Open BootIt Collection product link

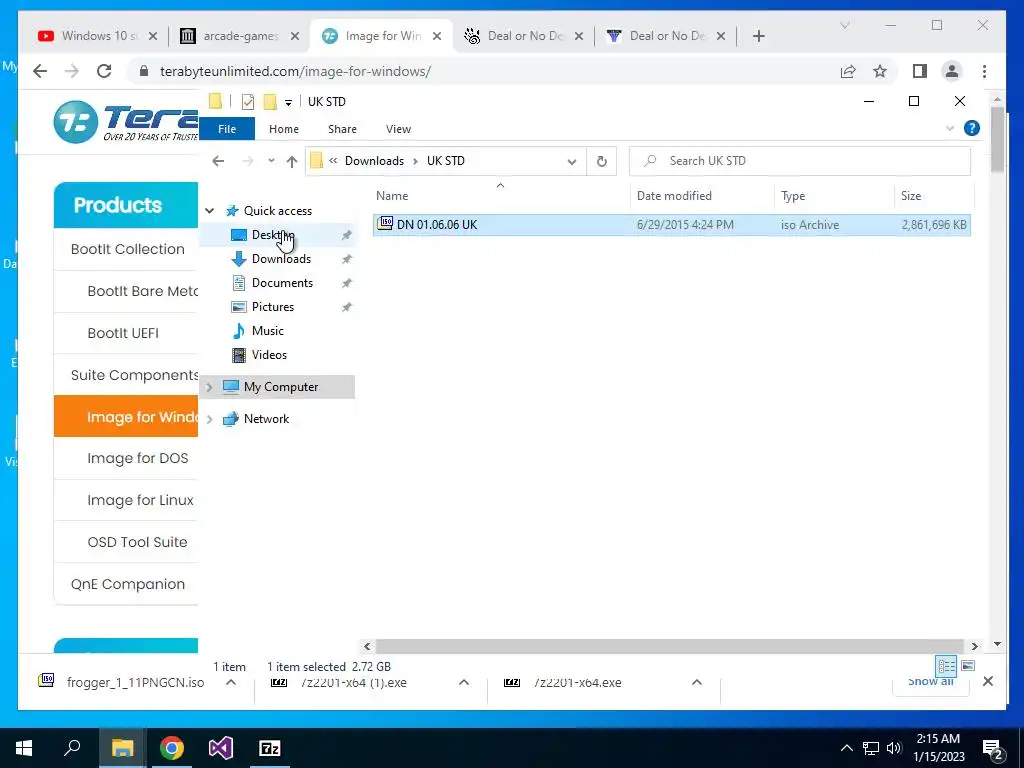point(127,249)
